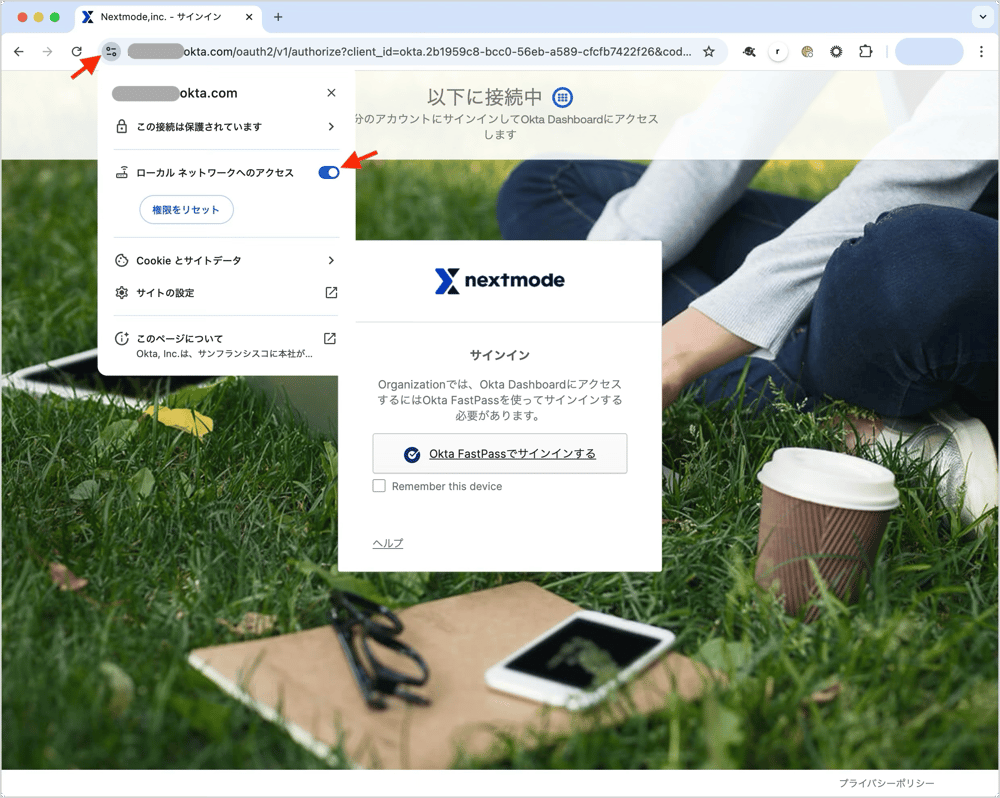Click この接続は保護されています text

pos(199,127)
